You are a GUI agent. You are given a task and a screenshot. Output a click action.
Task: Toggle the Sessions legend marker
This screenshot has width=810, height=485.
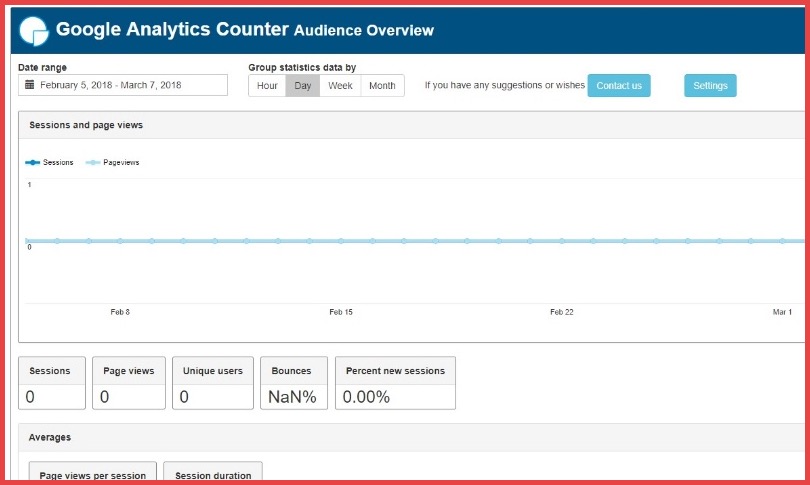(33, 162)
